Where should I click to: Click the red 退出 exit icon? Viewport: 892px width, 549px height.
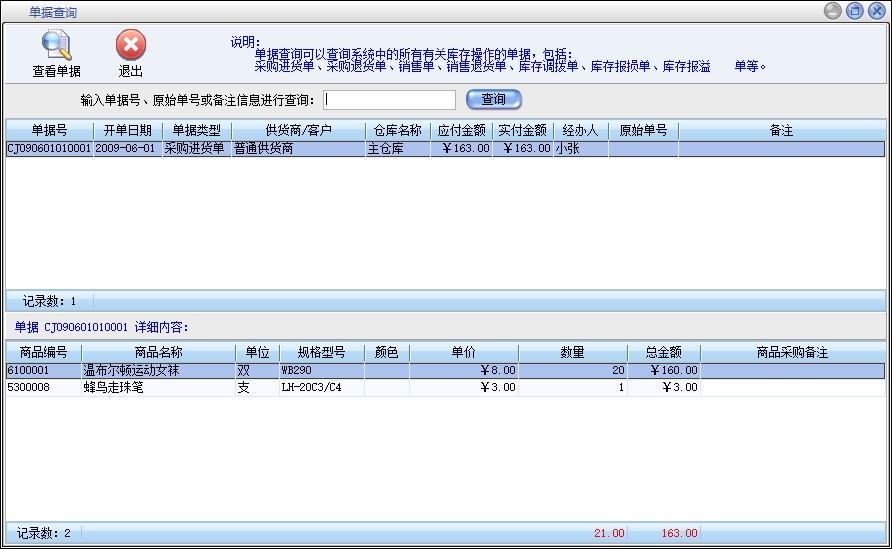click(x=131, y=46)
